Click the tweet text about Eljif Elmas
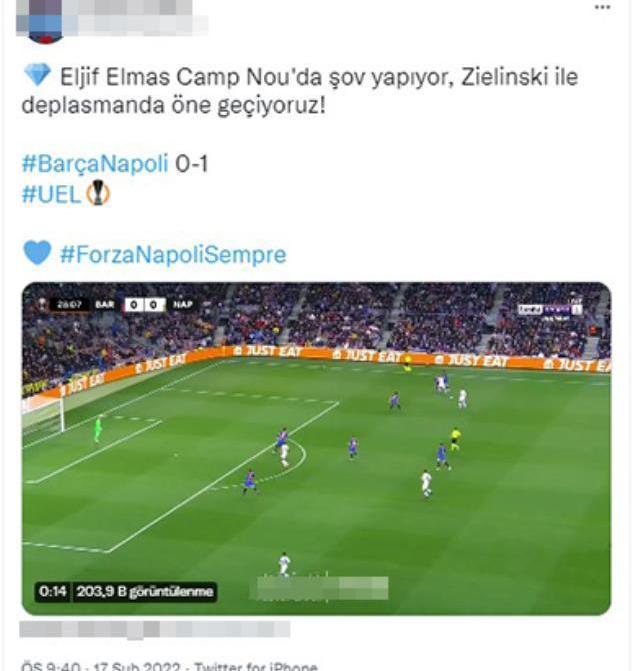640x671 pixels. pyautogui.click(x=299, y=91)
